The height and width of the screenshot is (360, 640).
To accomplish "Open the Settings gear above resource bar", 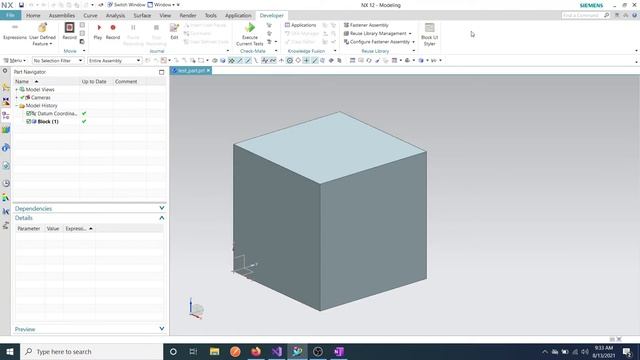I will (x=5, y=71).
